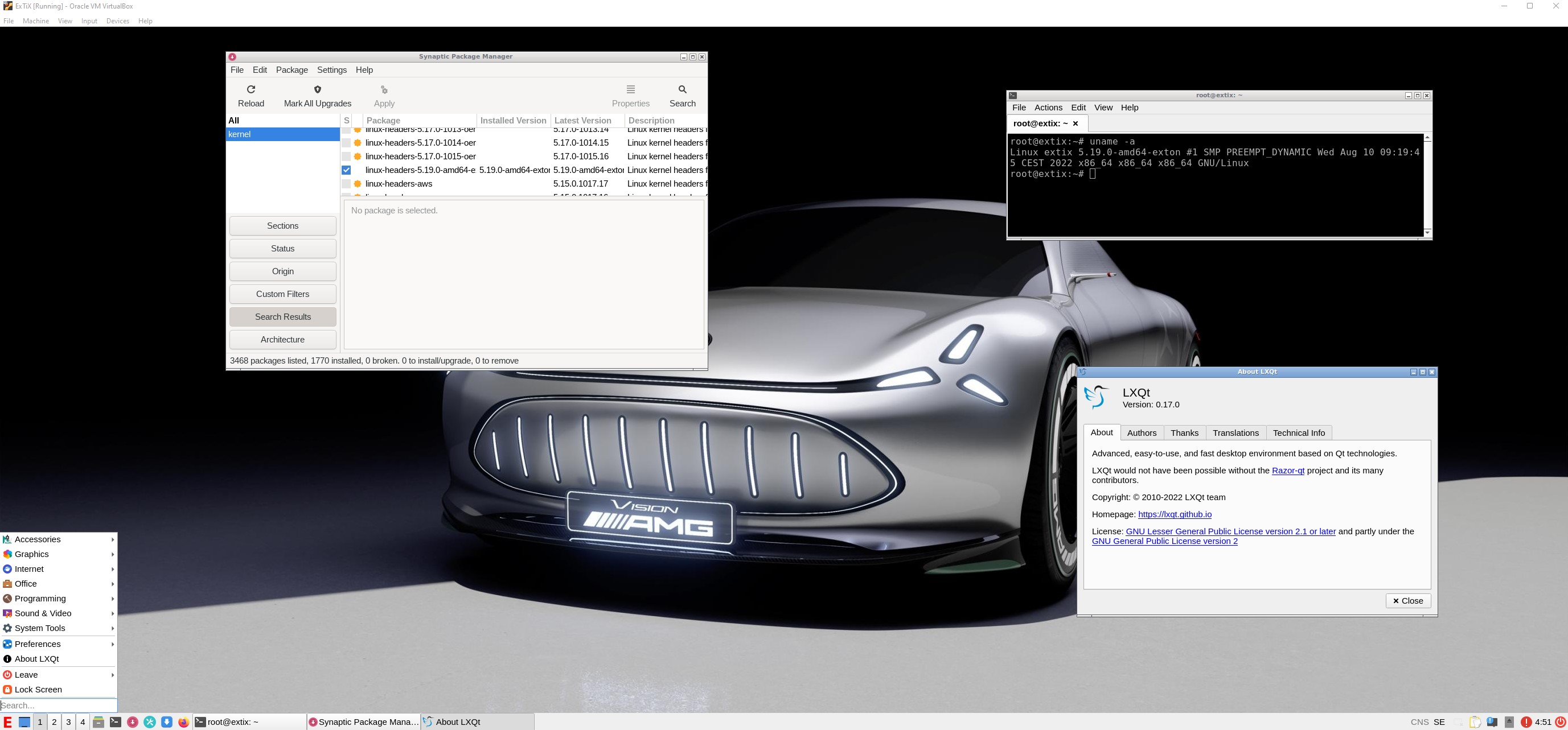Click the Search magnifier in Synaptic toolbar
This screenshot has width=1568, height=730.
682,89
